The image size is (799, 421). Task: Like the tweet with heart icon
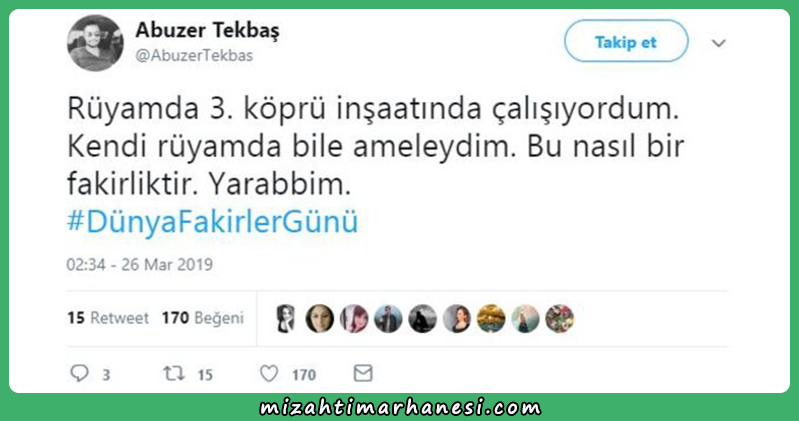pos(269,374)
